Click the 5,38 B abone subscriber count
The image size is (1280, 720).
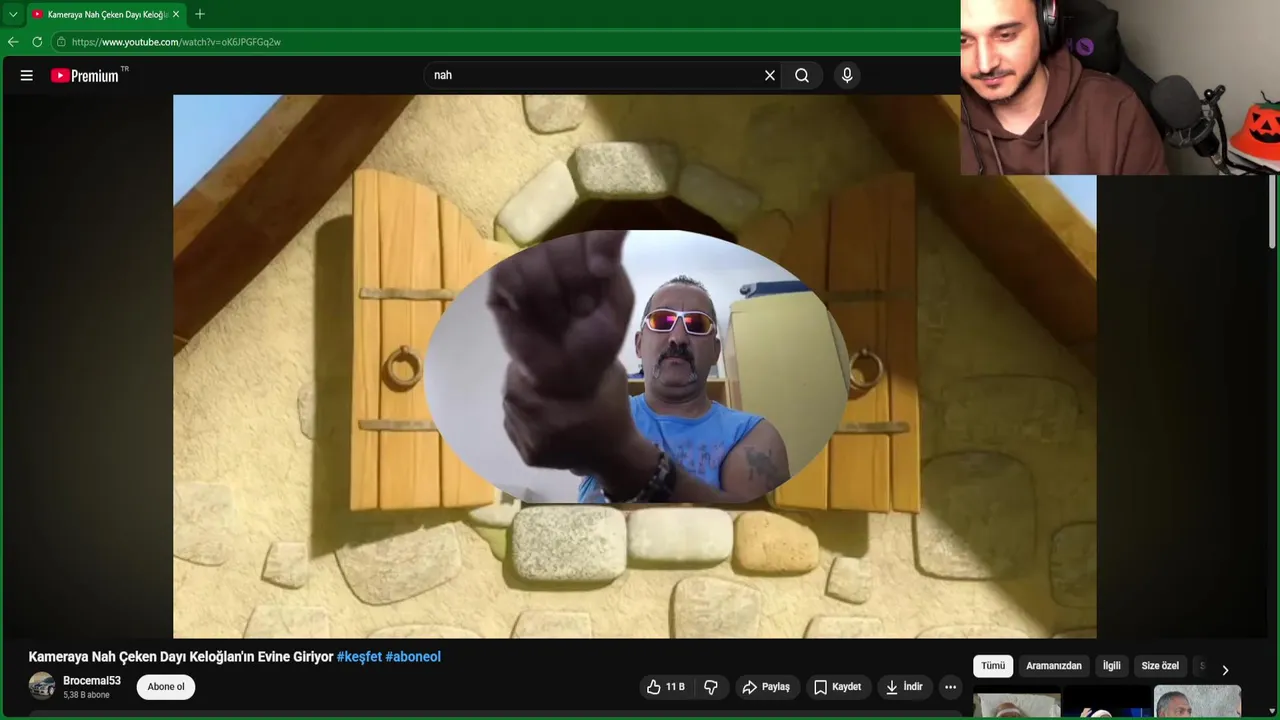86,695
